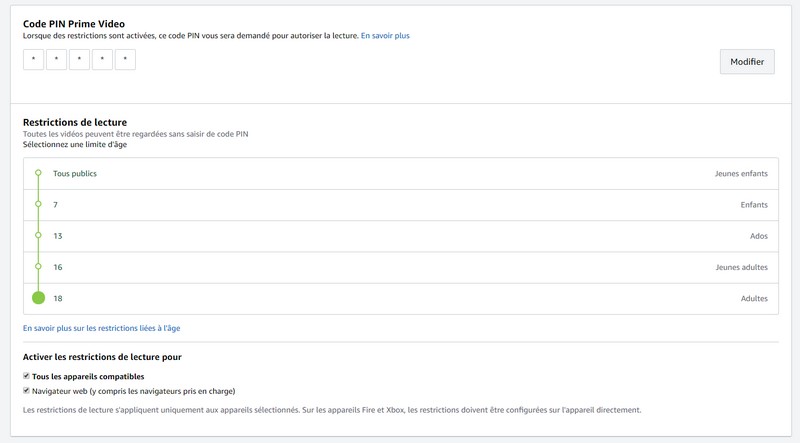
Task: Click the first PIN digit field
Action: (33, 60)
